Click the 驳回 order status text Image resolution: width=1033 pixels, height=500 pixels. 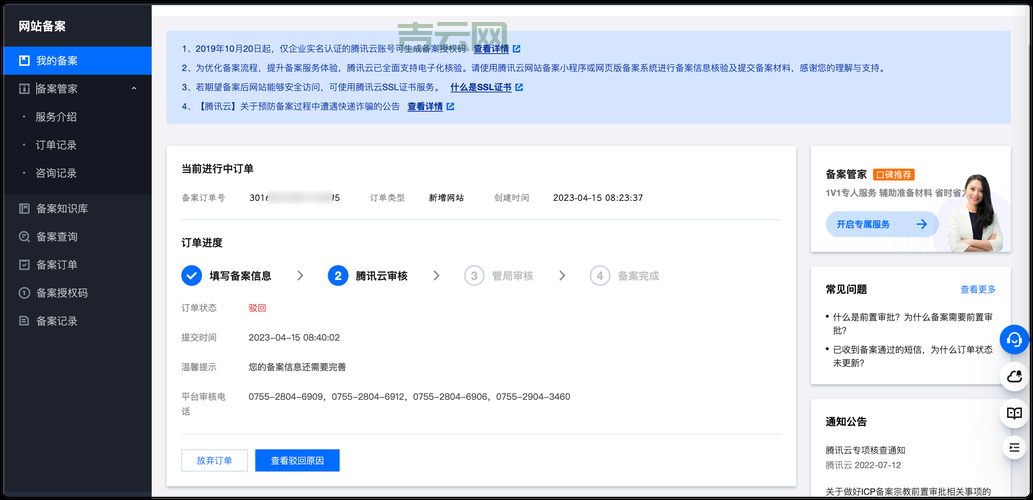coord(257,308)
